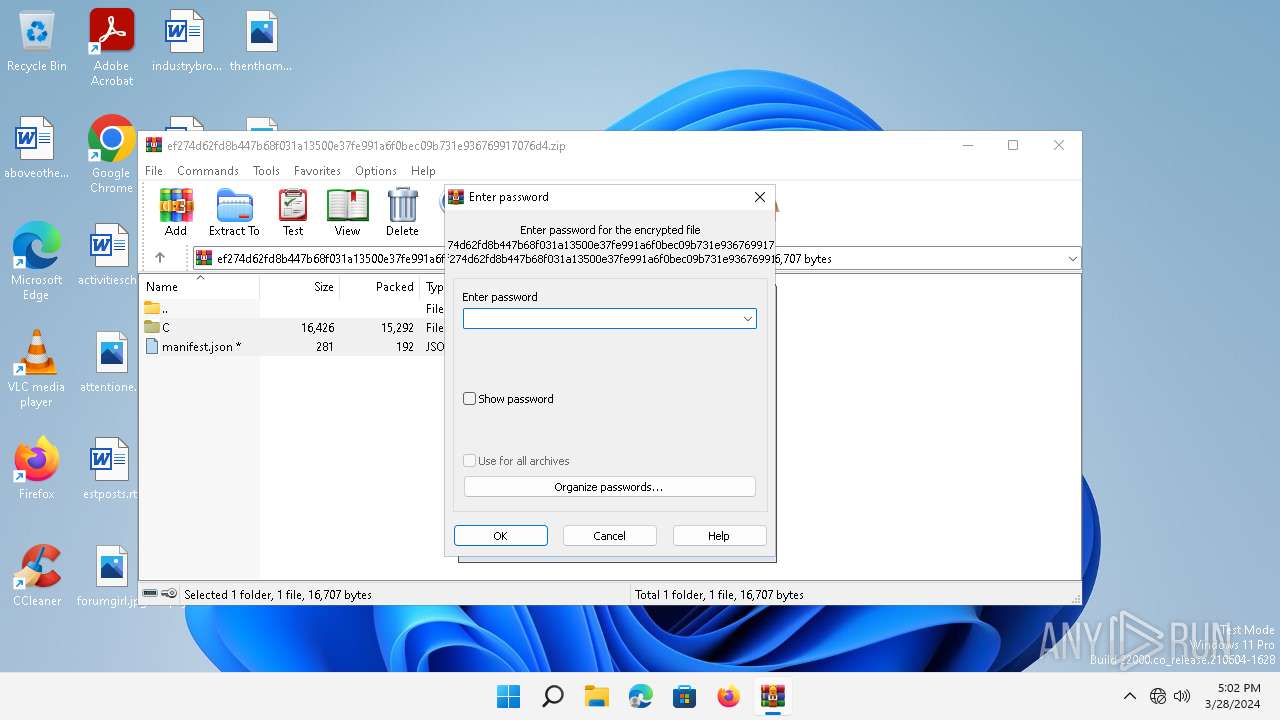Open CCleaner desktop shortcut

pos(37,575)
